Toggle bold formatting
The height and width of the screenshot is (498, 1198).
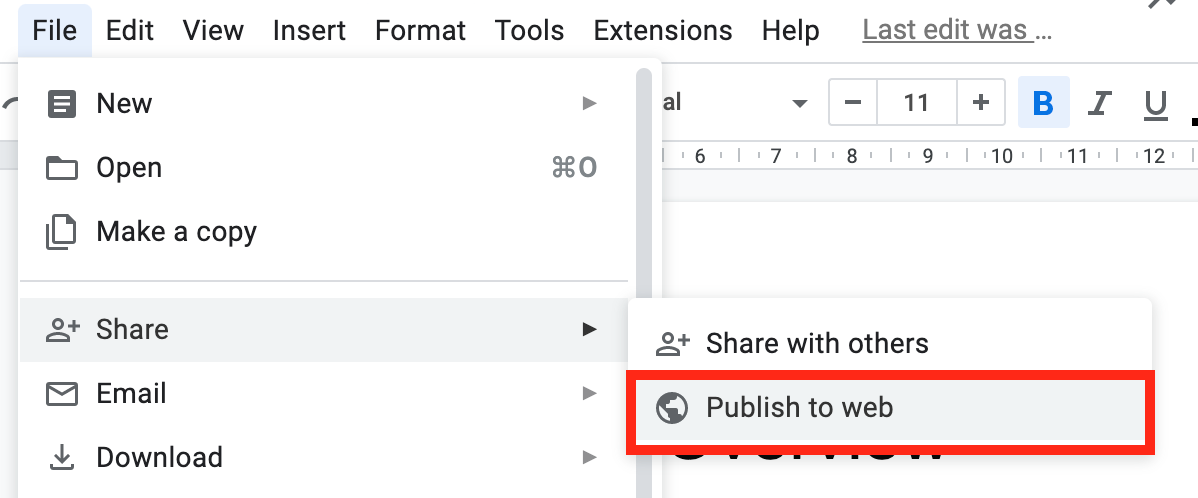1043,103
